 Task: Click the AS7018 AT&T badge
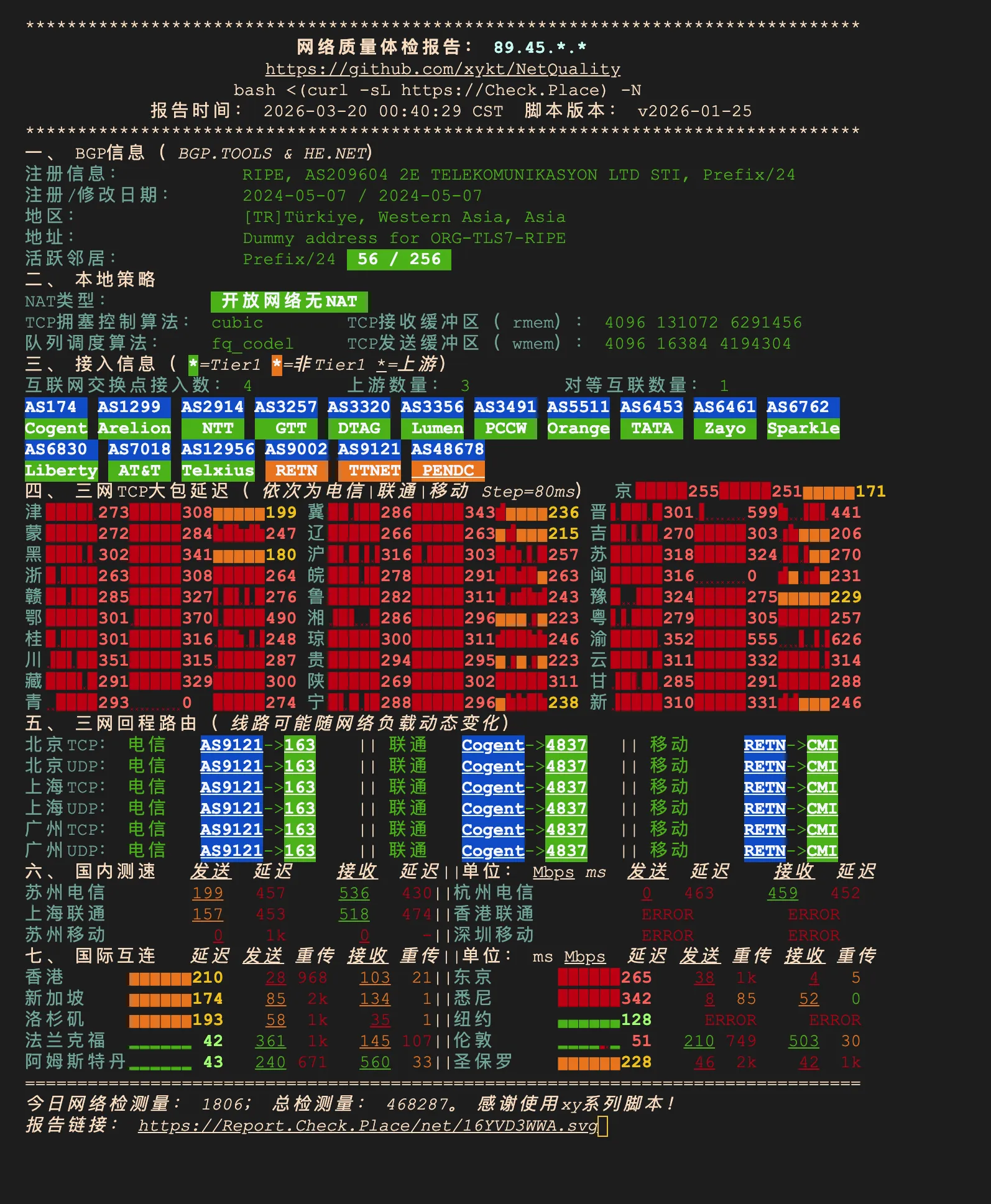[139, 460]
